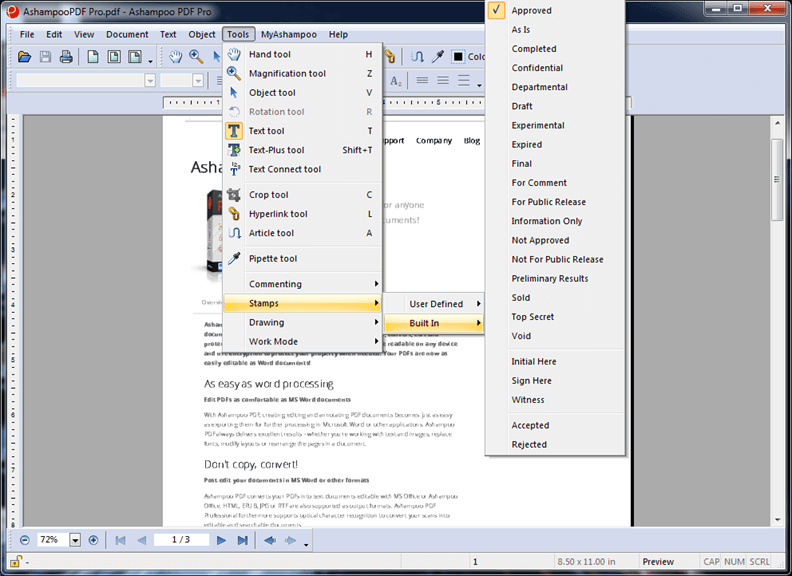
Task: Click the Article tool menu icon
Action: click(234, 233)
